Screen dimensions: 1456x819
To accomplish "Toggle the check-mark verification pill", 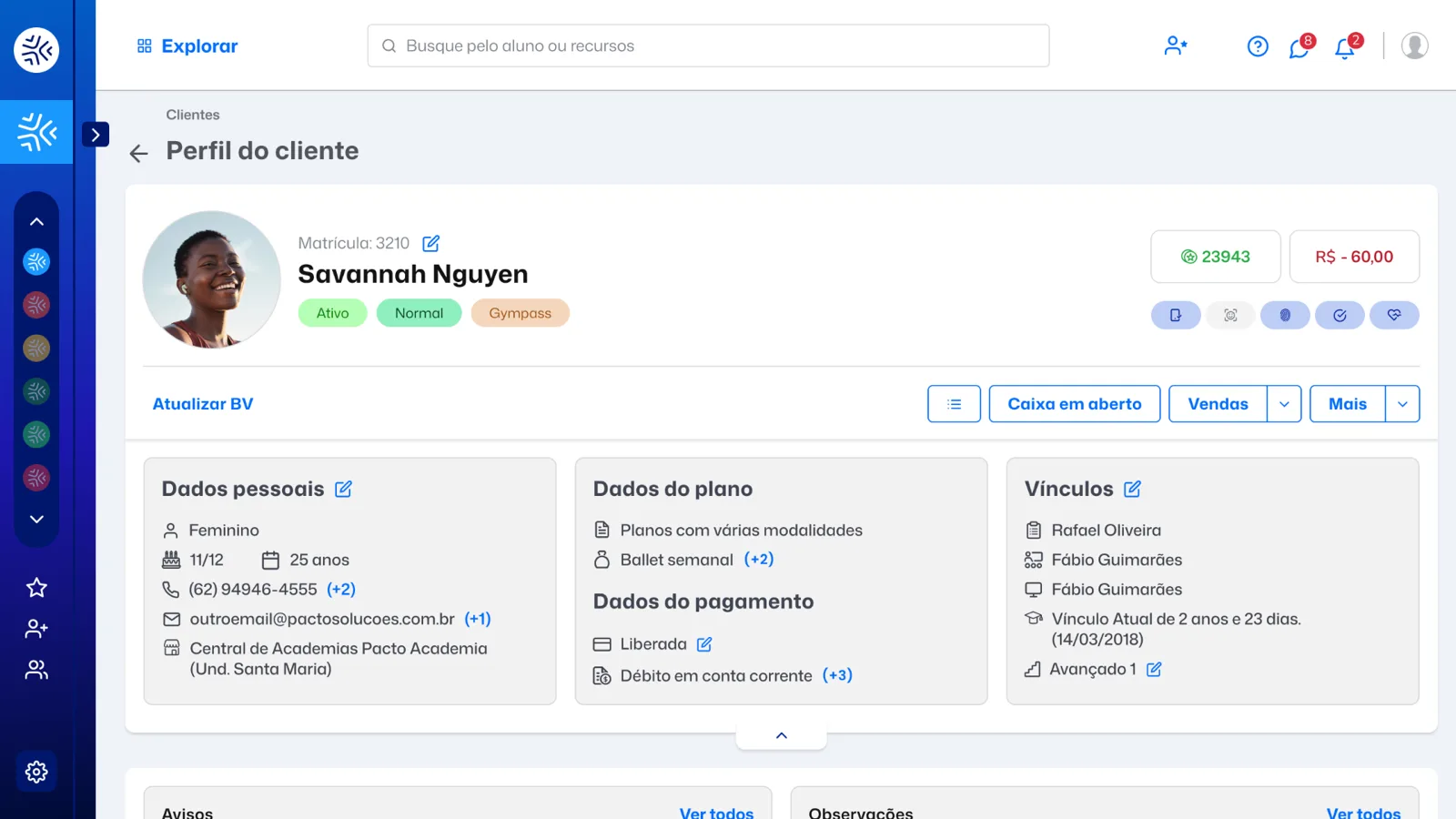I will pyautogui.click(x=1340, y=315).
